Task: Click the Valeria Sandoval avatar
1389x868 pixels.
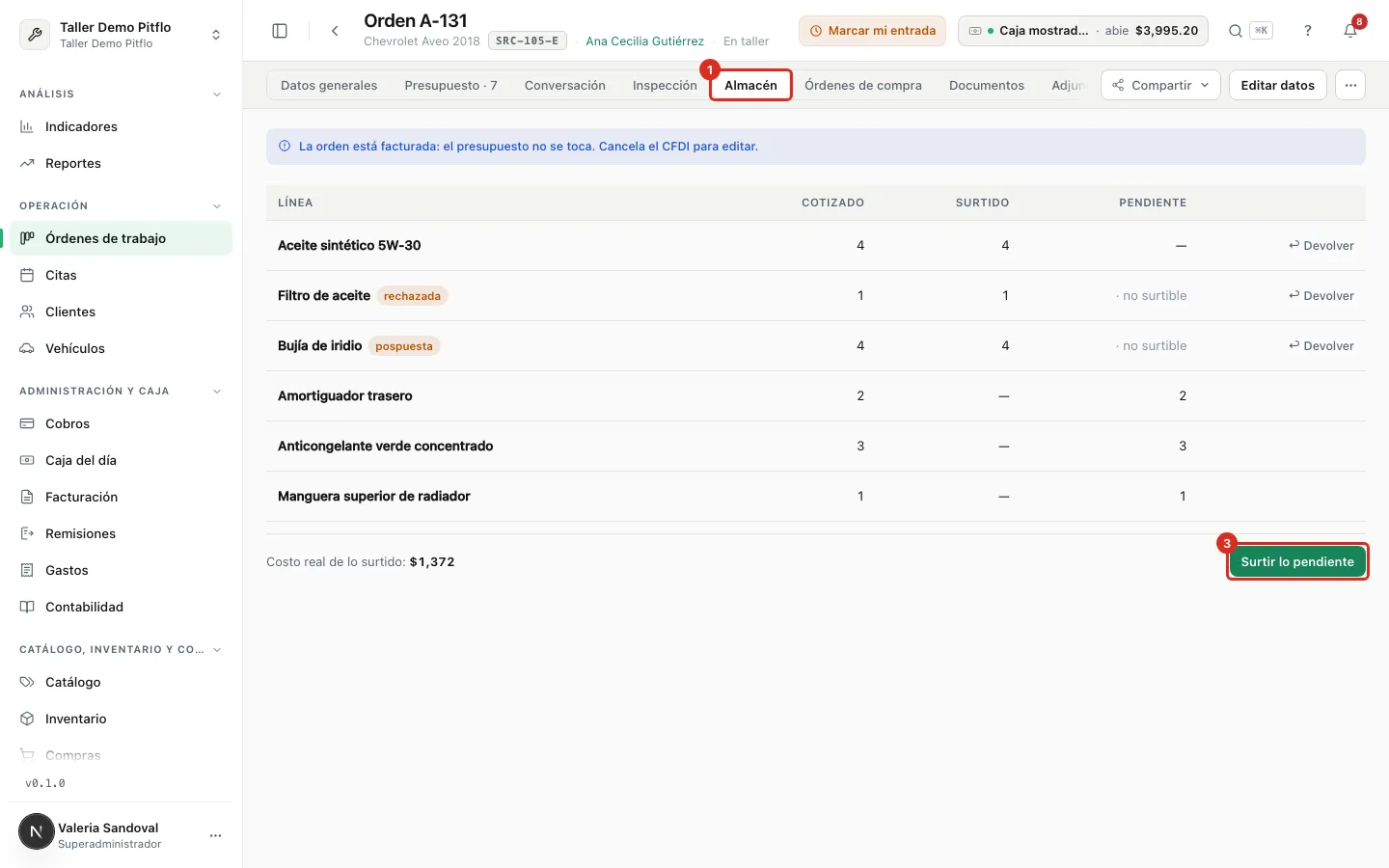Action: [x=37, y=831]
